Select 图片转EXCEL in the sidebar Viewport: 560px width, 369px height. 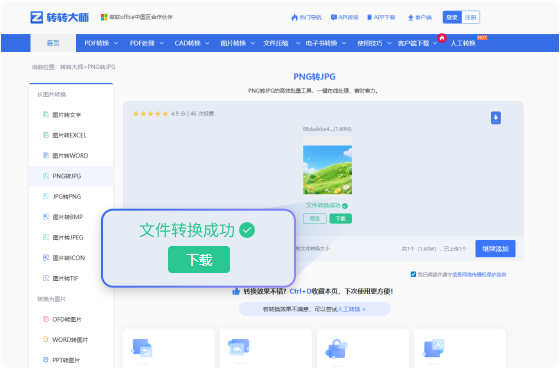[x=71, y=135]
